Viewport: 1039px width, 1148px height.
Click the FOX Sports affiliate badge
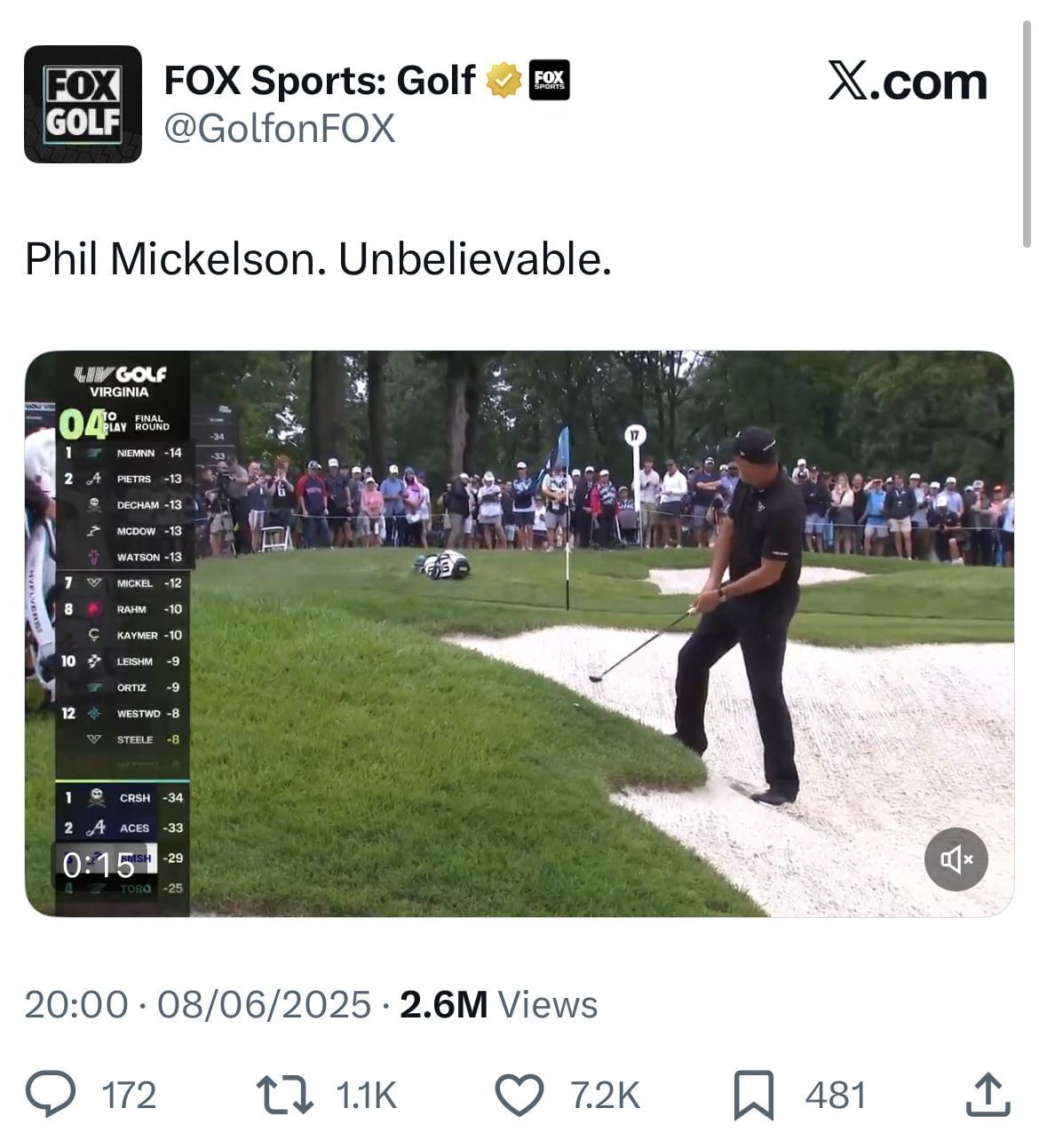tap(550, 80)
